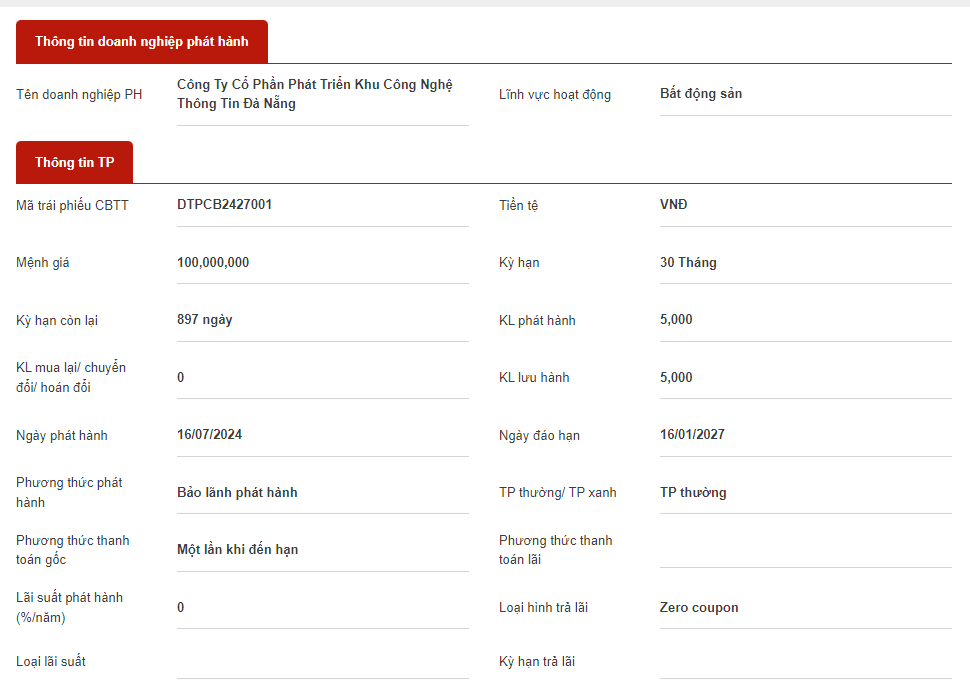Click the KL lưu hành value field
This screenshot has width=970, height=681.
676,378
